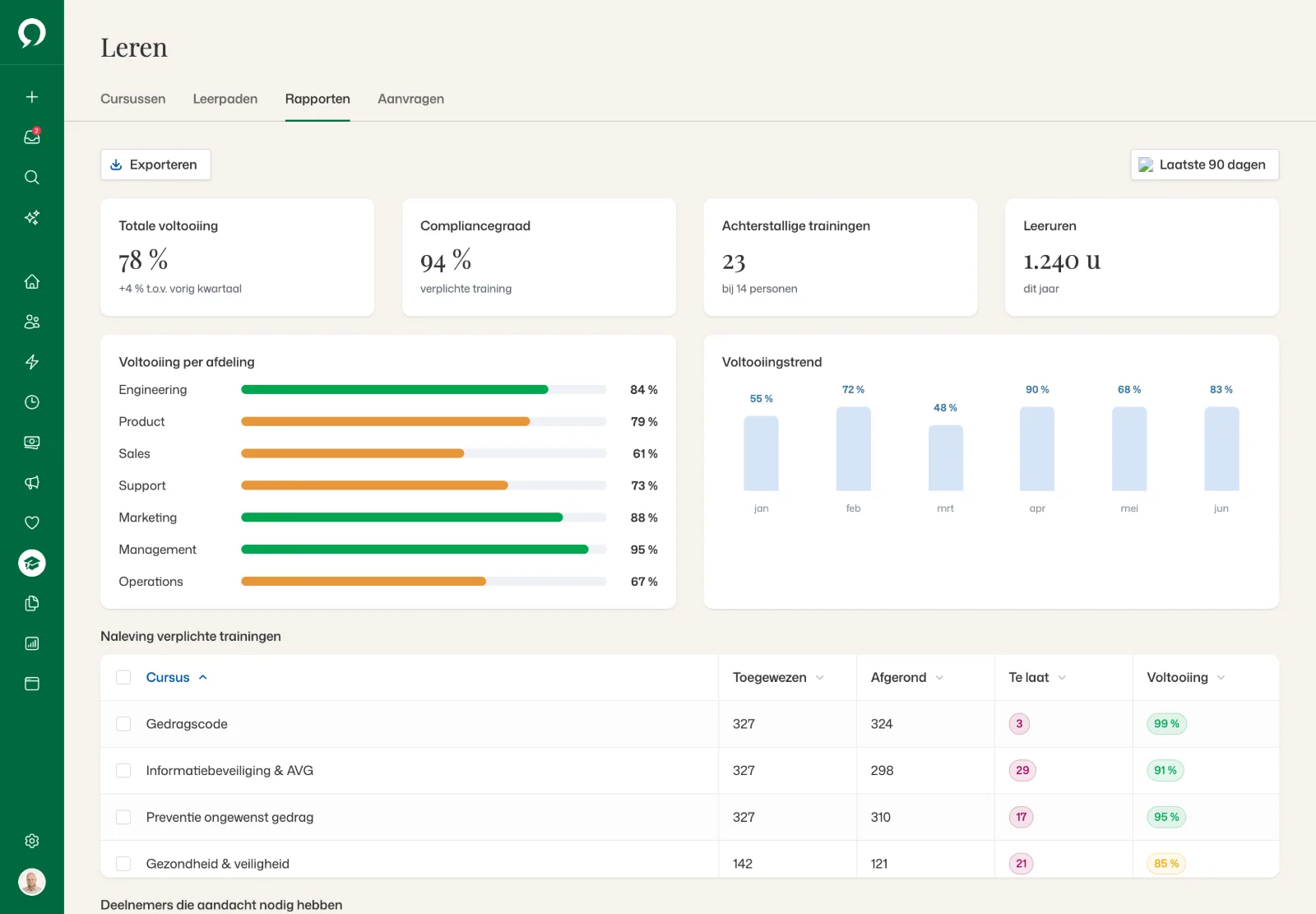Open search from the sidebar
Image resolution: width=1316 pixels, height=914 pixels.
point(32,178)
